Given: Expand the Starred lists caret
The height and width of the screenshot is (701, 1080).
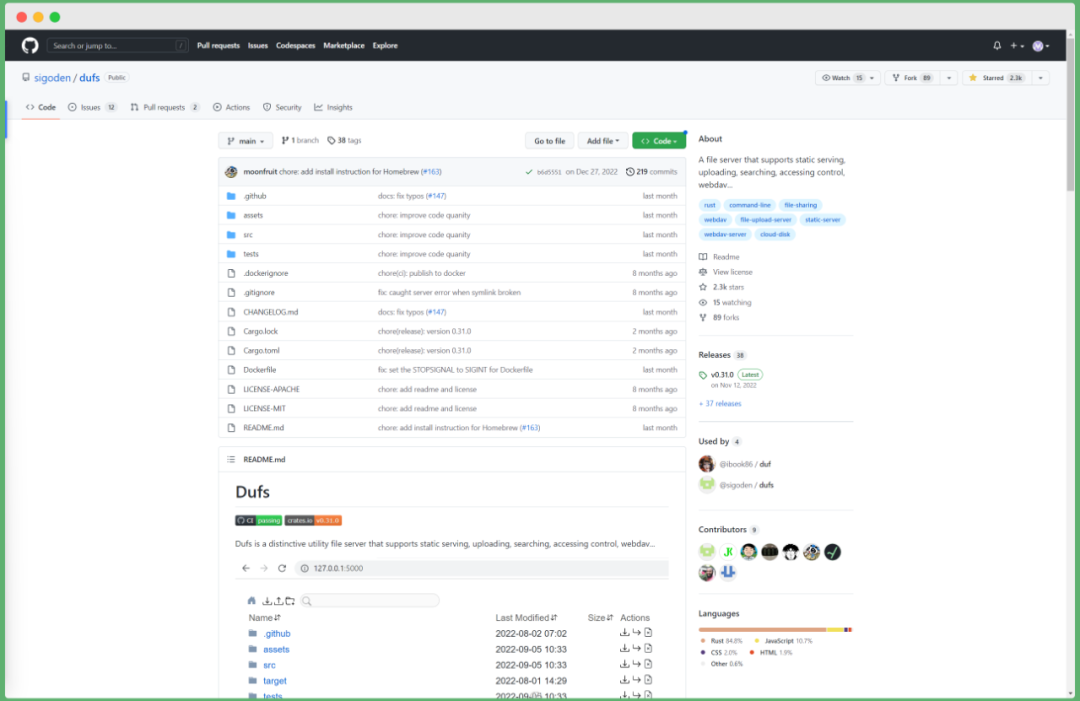Looking at the screenshot, I should (x=1041, y=78).
